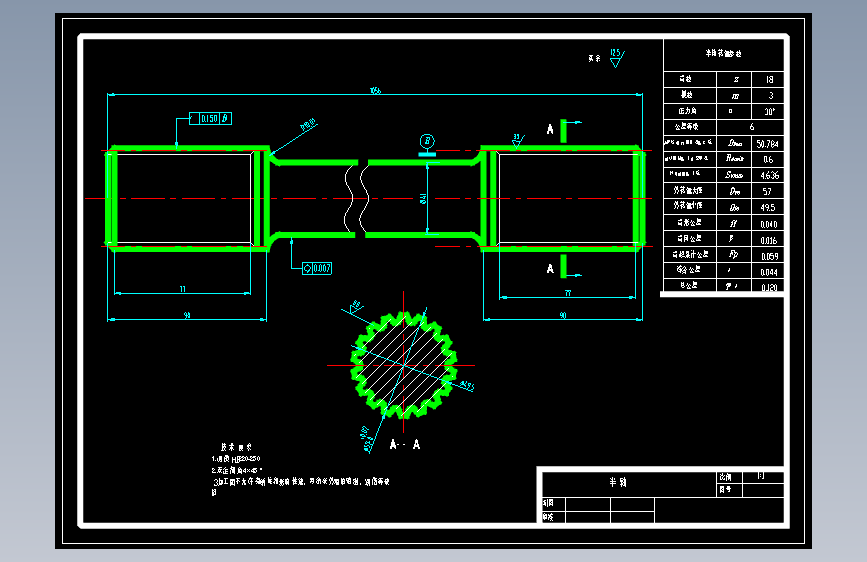Select the Ø41 shaft diameter dimension
This screenshot has width=867, height=562.
(x=423, y=199)
